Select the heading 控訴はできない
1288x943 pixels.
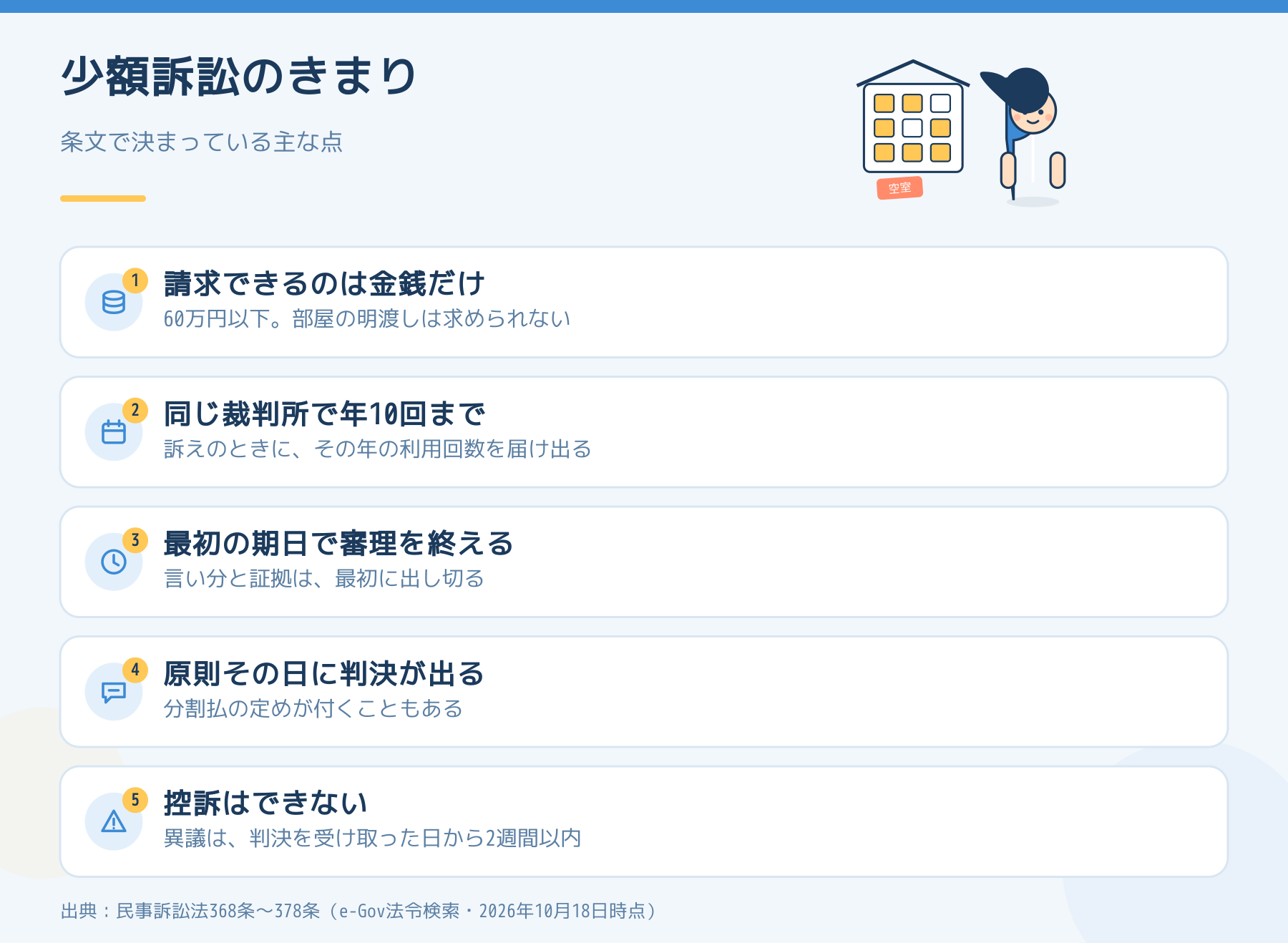[265, 803]
